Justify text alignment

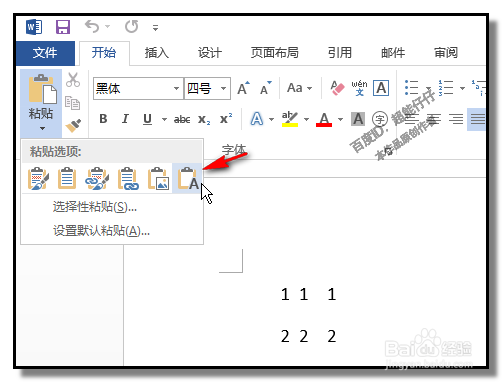coord(477,119)
